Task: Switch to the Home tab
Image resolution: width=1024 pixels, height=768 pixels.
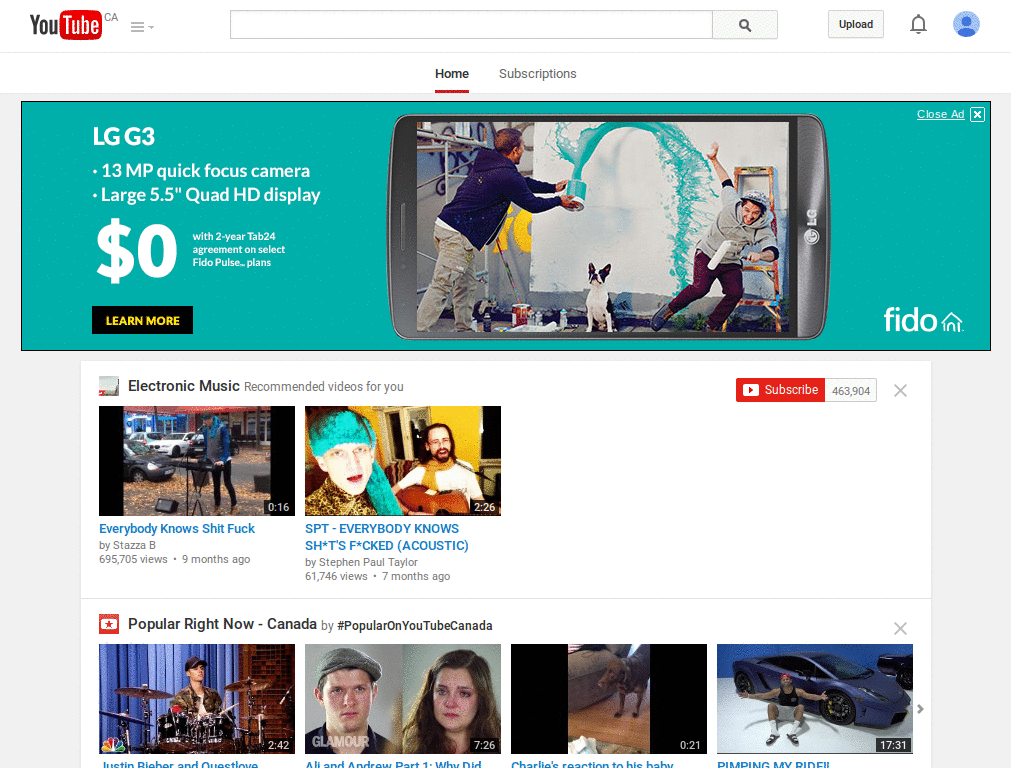Action: tap(452, 74)
